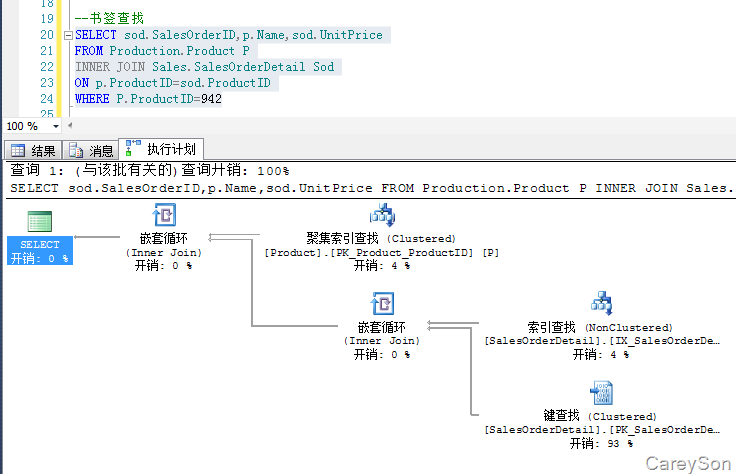Click the nonclustered index seek (索引查找) icon
The height and width of the screenshot is (474, 736).
[601, 303]
